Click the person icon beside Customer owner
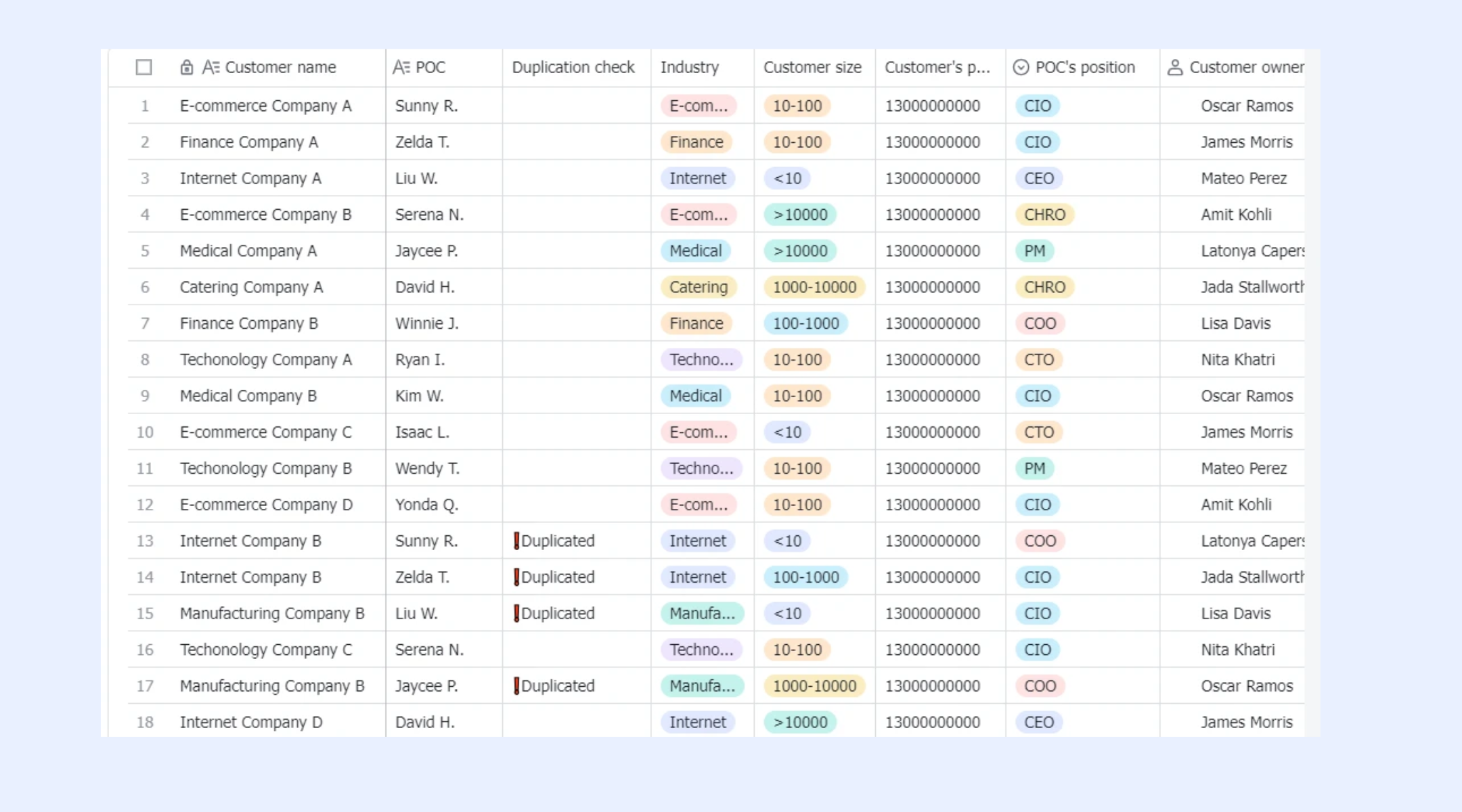 tap(1175, 67)
